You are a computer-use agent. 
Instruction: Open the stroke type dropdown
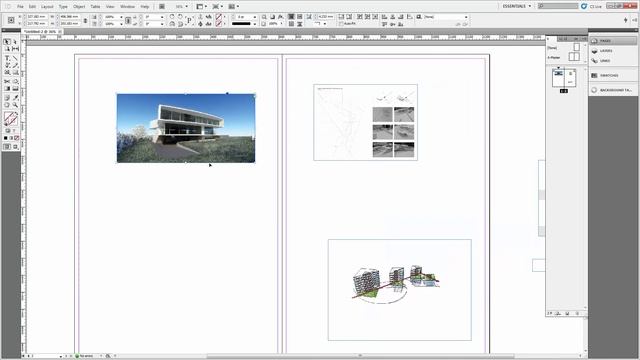click(255, 24)
